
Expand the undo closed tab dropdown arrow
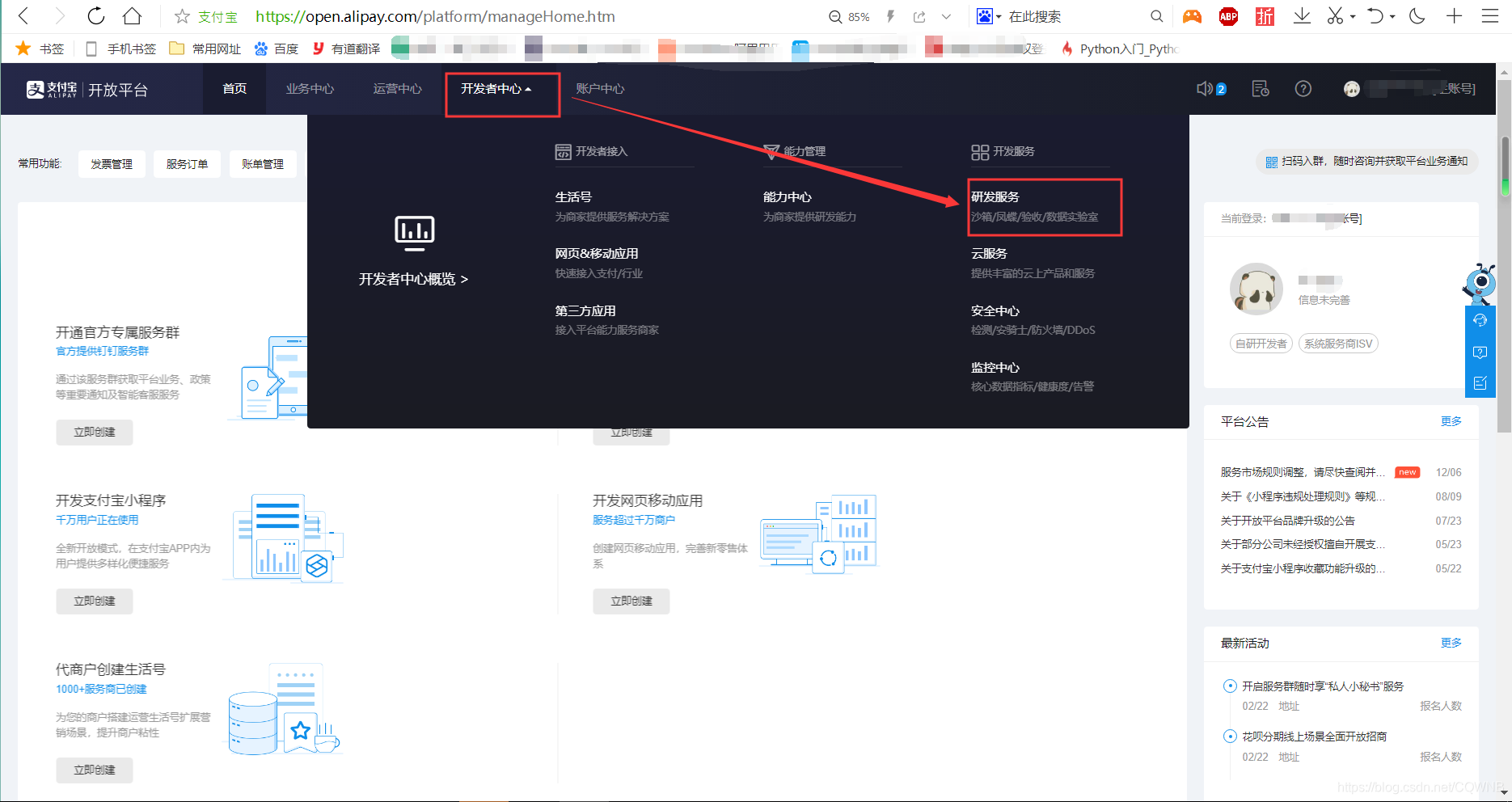pos(1392,16)
